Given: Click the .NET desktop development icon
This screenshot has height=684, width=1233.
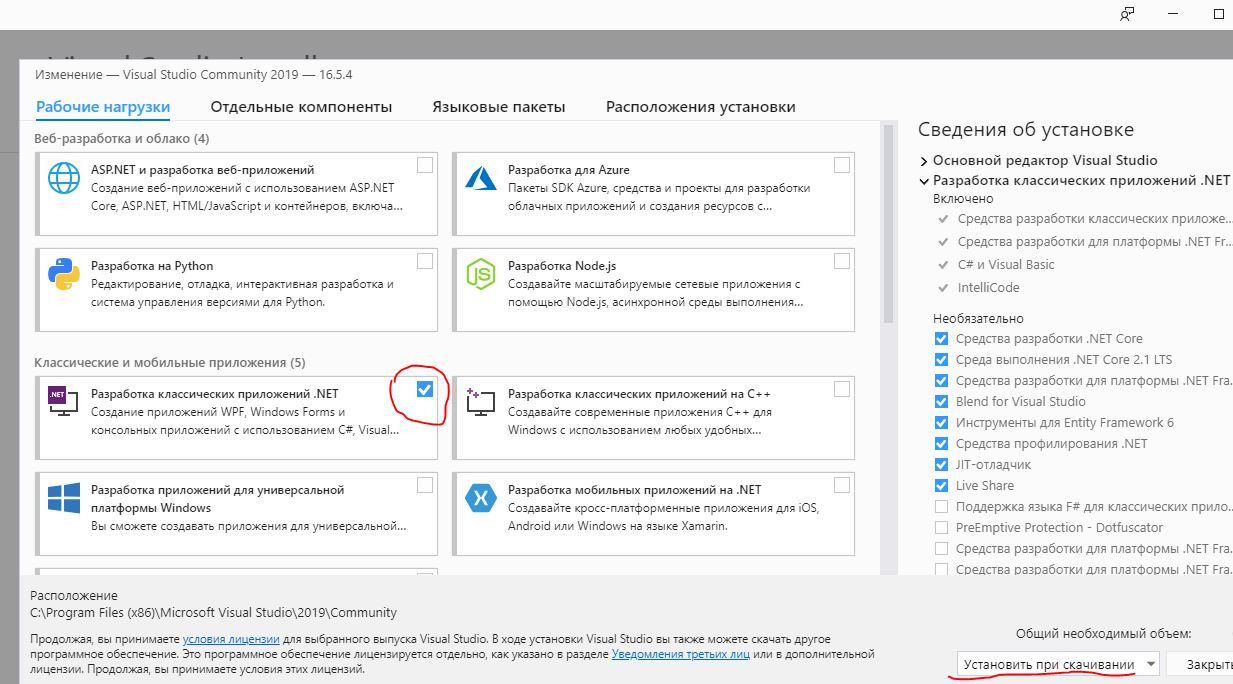Looking at the screenshot, I should 64,400.
